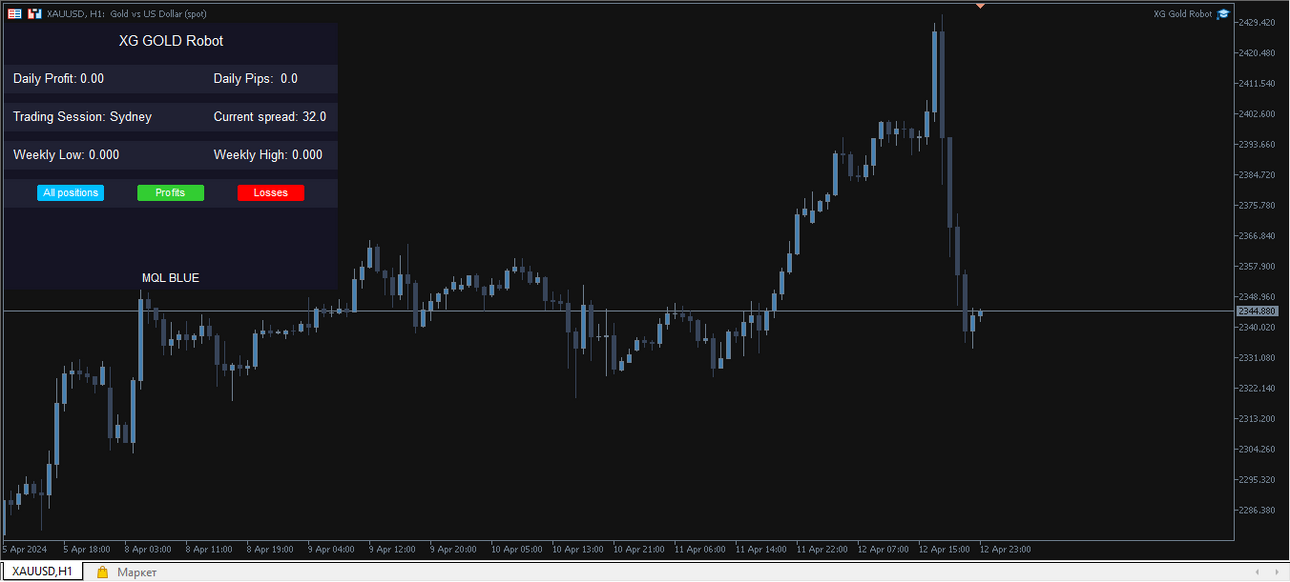Click the XG Gold Robot label top-right
The width and height of the screenshot is (1290, 582).
pyautogui.click(x=1182, y=14)
